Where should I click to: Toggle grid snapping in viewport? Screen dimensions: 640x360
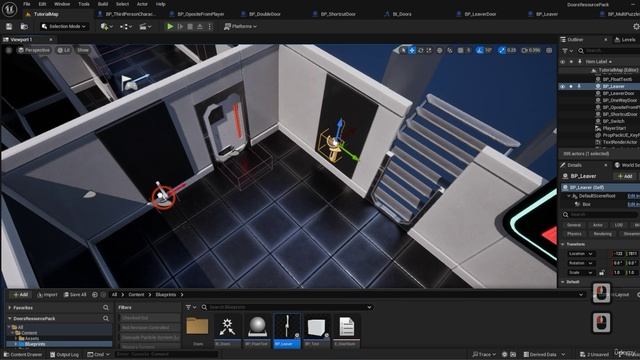pyautogui.click(x=460, y=50)
